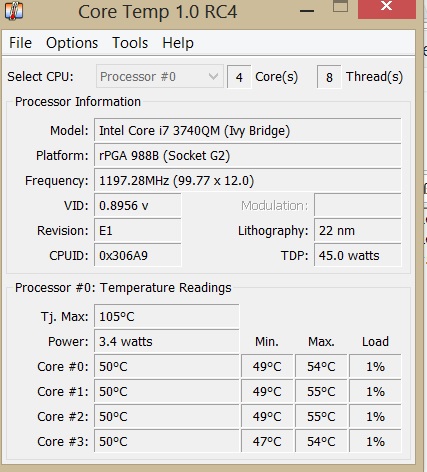This screenshot has height=472, width=427.
Task: Click the Platform field rPGA 988B
Action: coord(248,156)
